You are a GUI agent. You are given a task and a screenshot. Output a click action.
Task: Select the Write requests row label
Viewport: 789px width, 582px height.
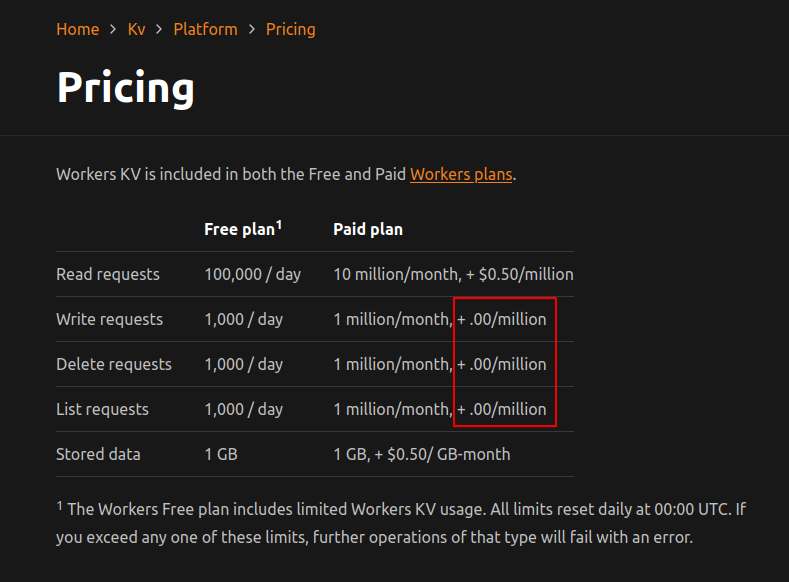109,319
